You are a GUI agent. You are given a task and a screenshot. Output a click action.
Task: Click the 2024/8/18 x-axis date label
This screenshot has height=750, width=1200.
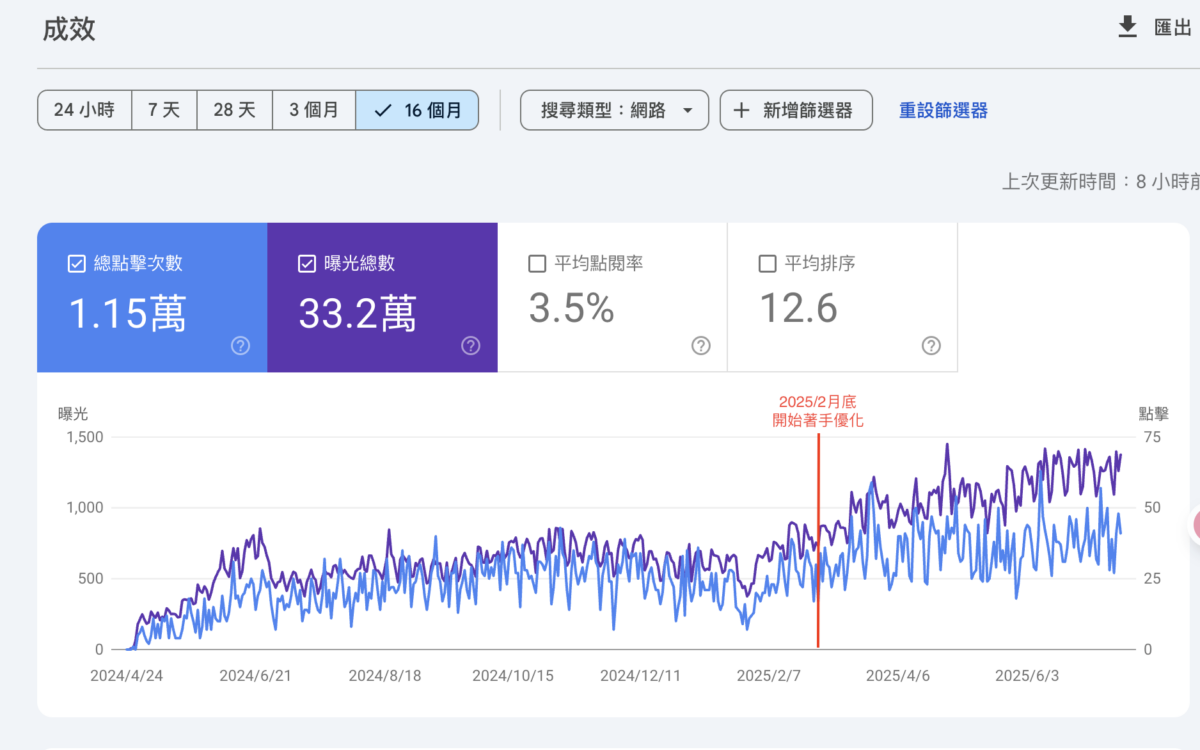point(385,676)
